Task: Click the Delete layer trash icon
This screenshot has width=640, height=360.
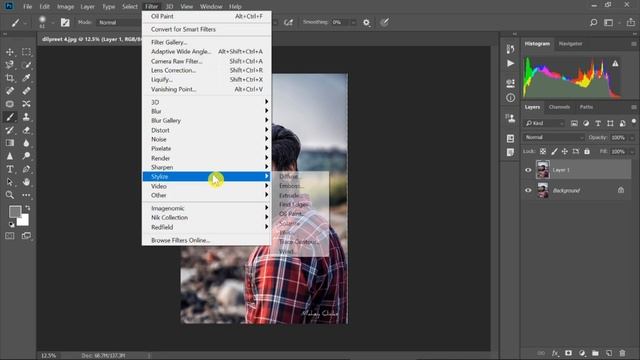Action: click(x=622, y=353)
